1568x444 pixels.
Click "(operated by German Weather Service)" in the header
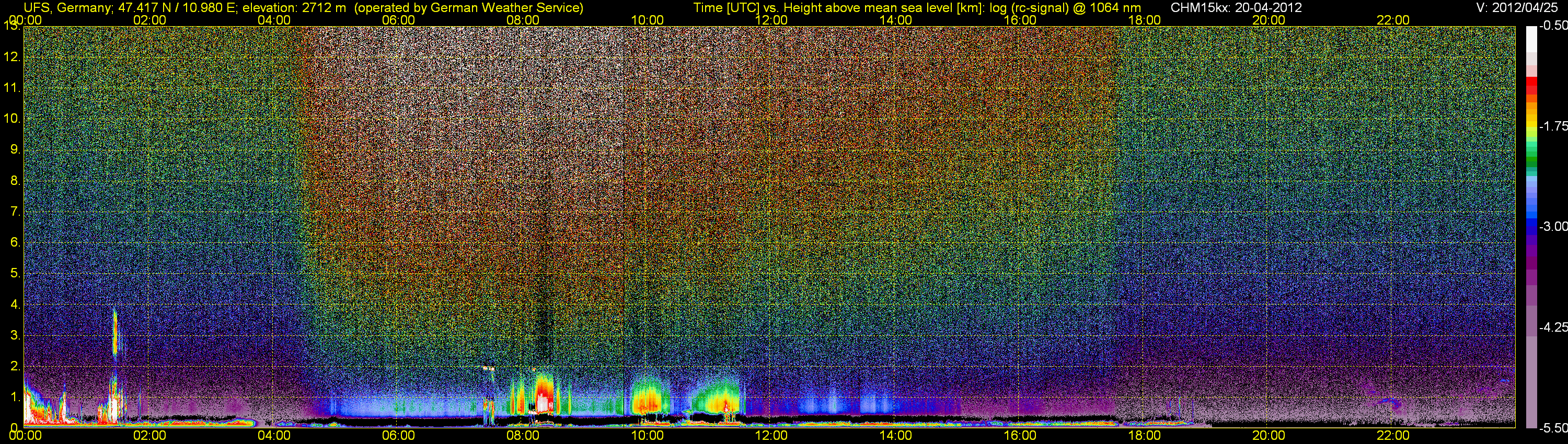469,7
